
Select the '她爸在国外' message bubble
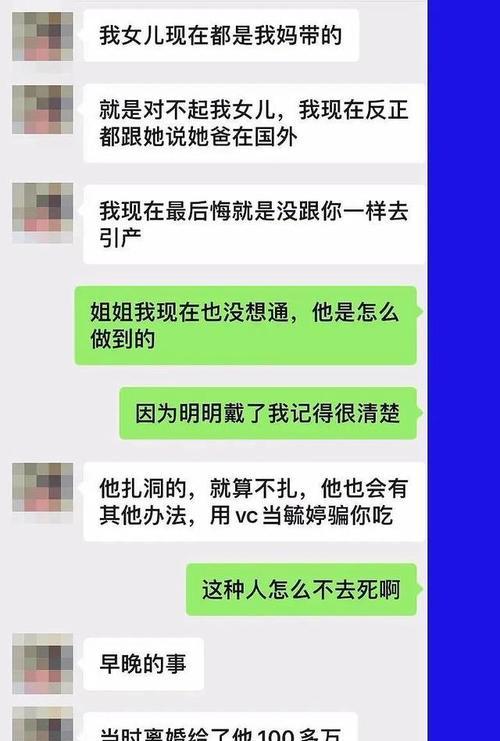pyautogui.click(x=254, y=123)
